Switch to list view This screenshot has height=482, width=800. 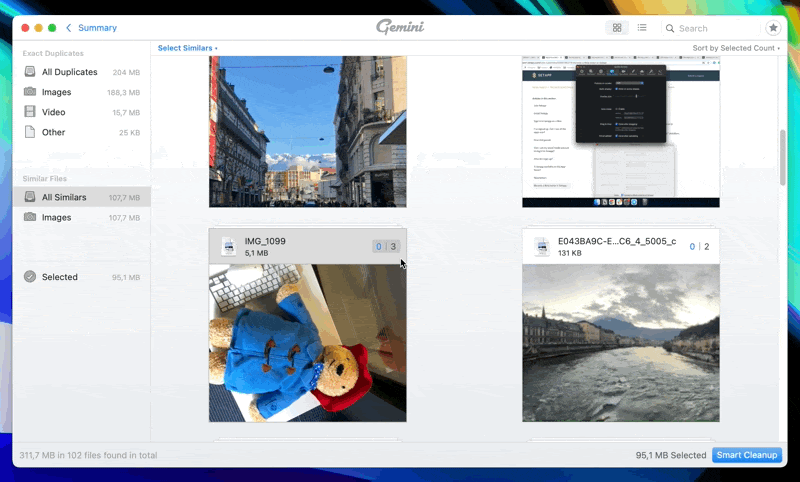coord(642,28)
